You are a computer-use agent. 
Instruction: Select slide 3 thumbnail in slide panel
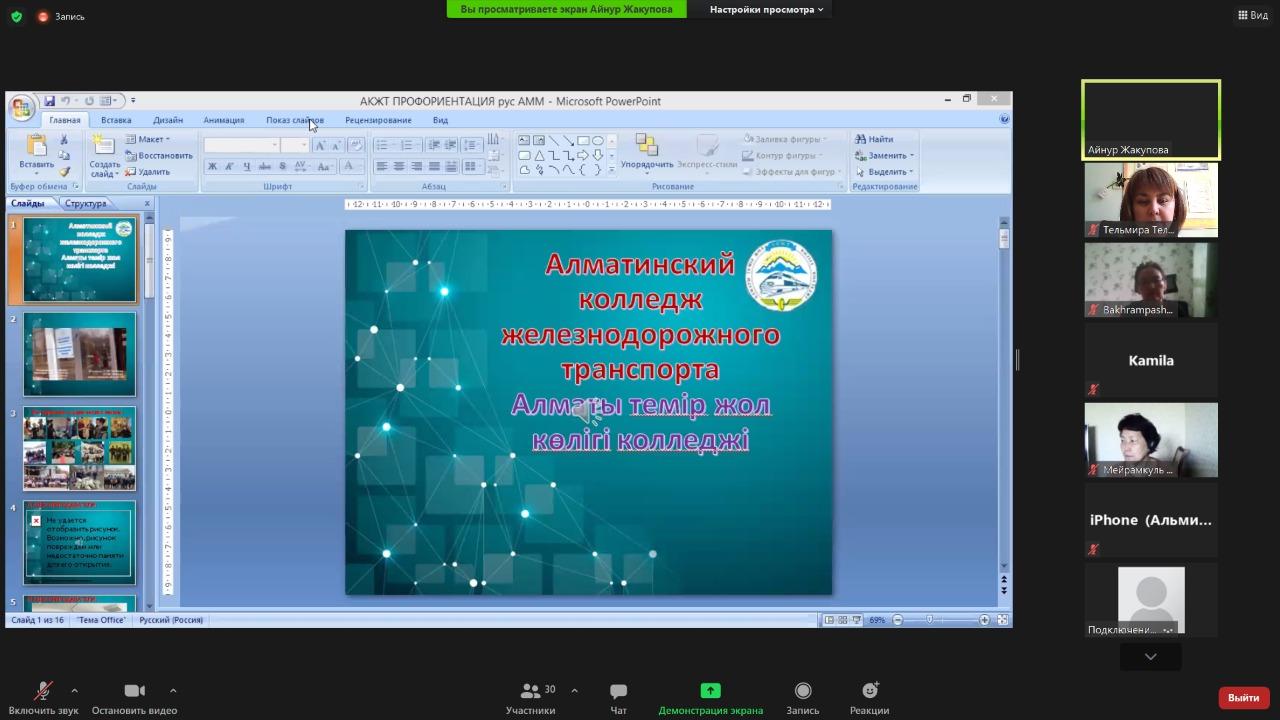(79, 449)
